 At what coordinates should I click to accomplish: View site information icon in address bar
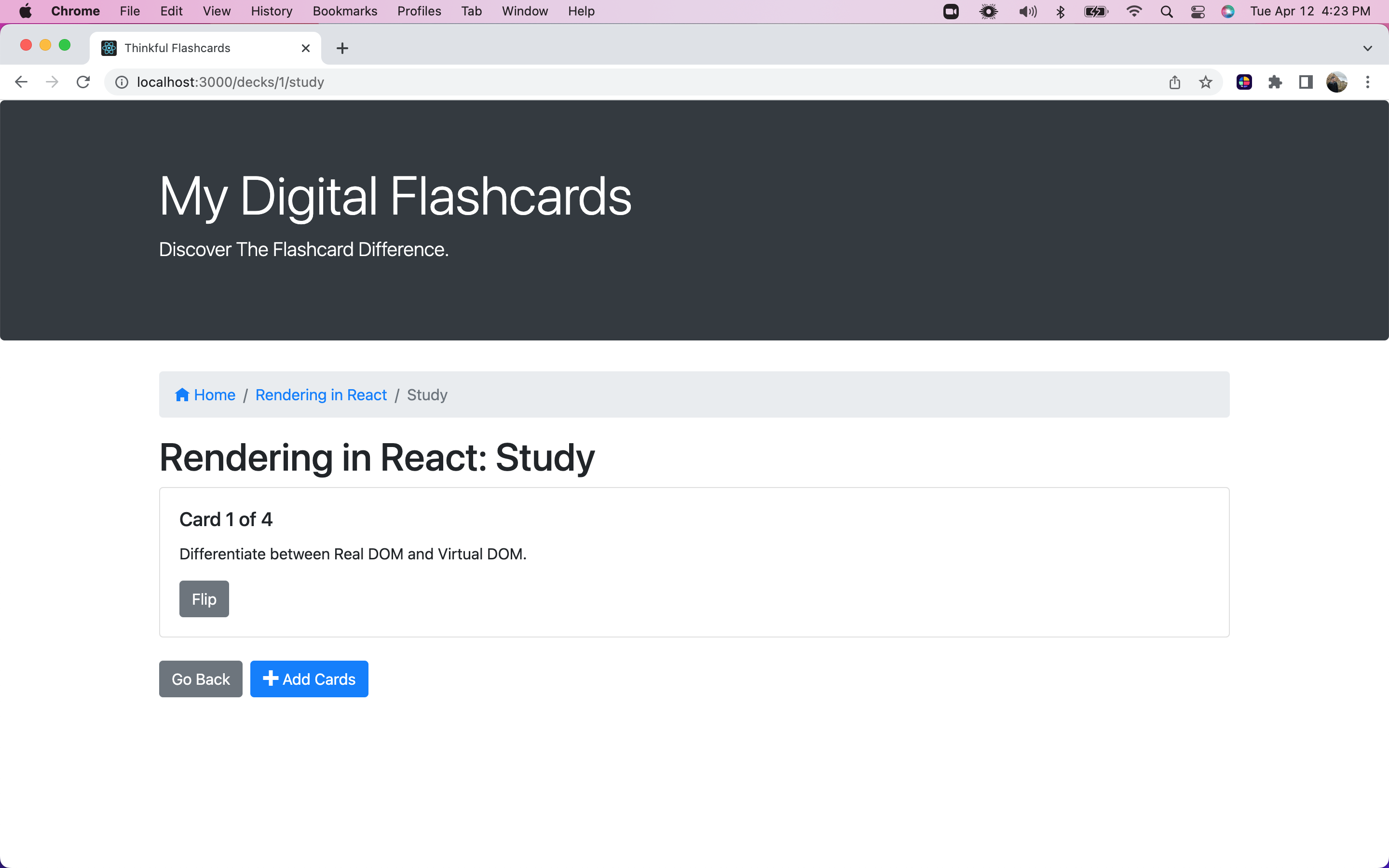coord(122,82)
